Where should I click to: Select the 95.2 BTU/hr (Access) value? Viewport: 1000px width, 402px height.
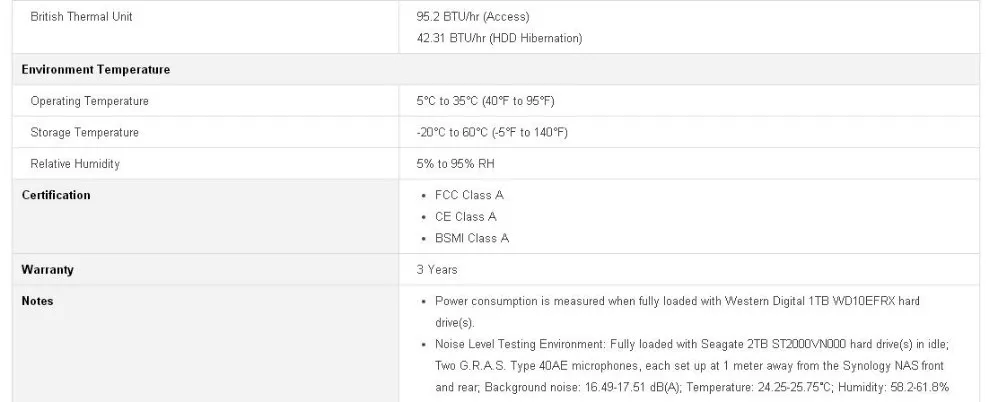473,17
